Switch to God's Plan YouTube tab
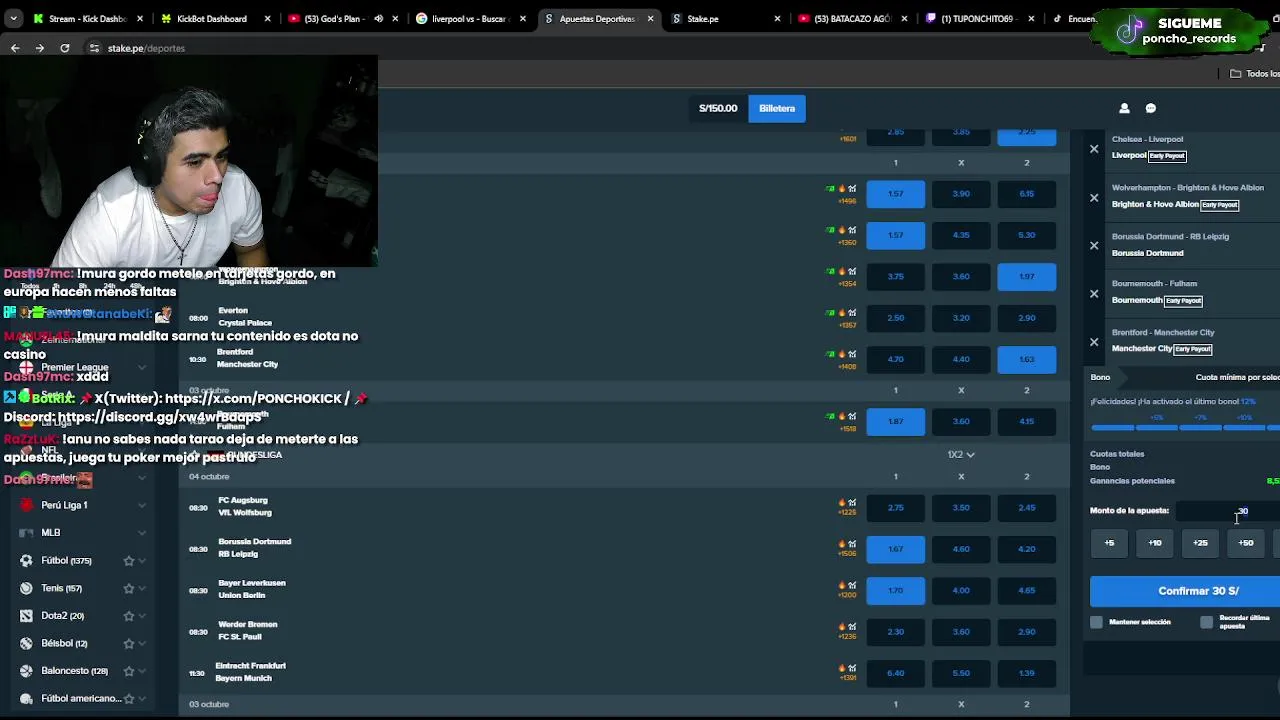Image resolution: width=1280 pixels, height=720 pixels. pos(343,18)
